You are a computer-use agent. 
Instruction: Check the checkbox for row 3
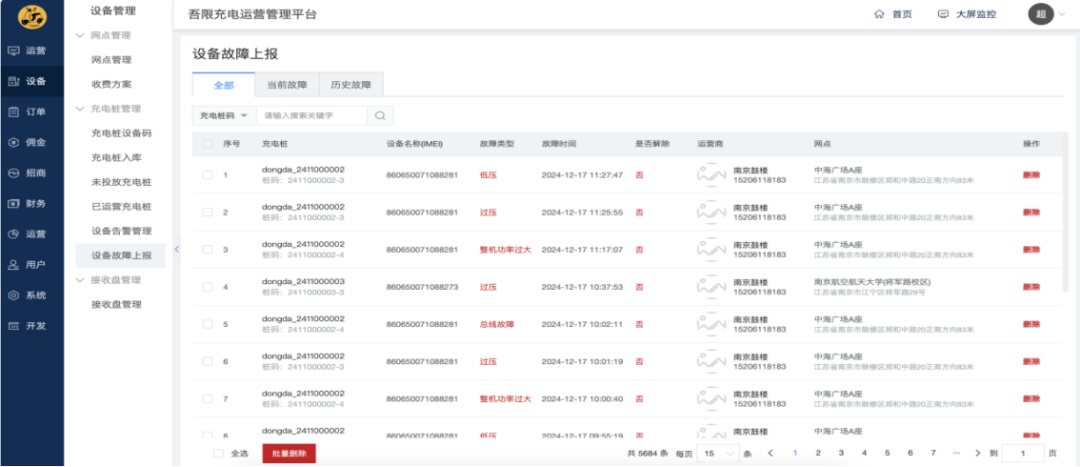coord(207,249)
